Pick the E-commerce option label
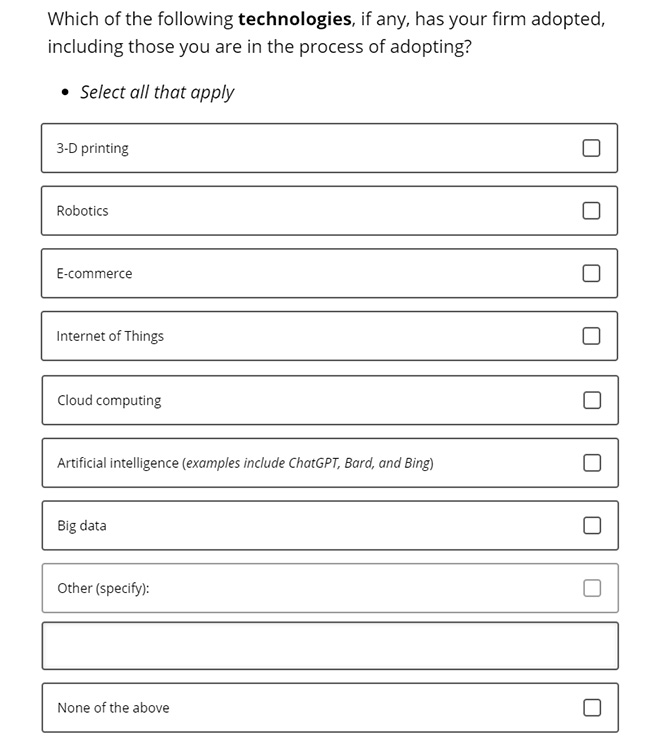This screenshot has height=754, width=650. click(94, 273)
